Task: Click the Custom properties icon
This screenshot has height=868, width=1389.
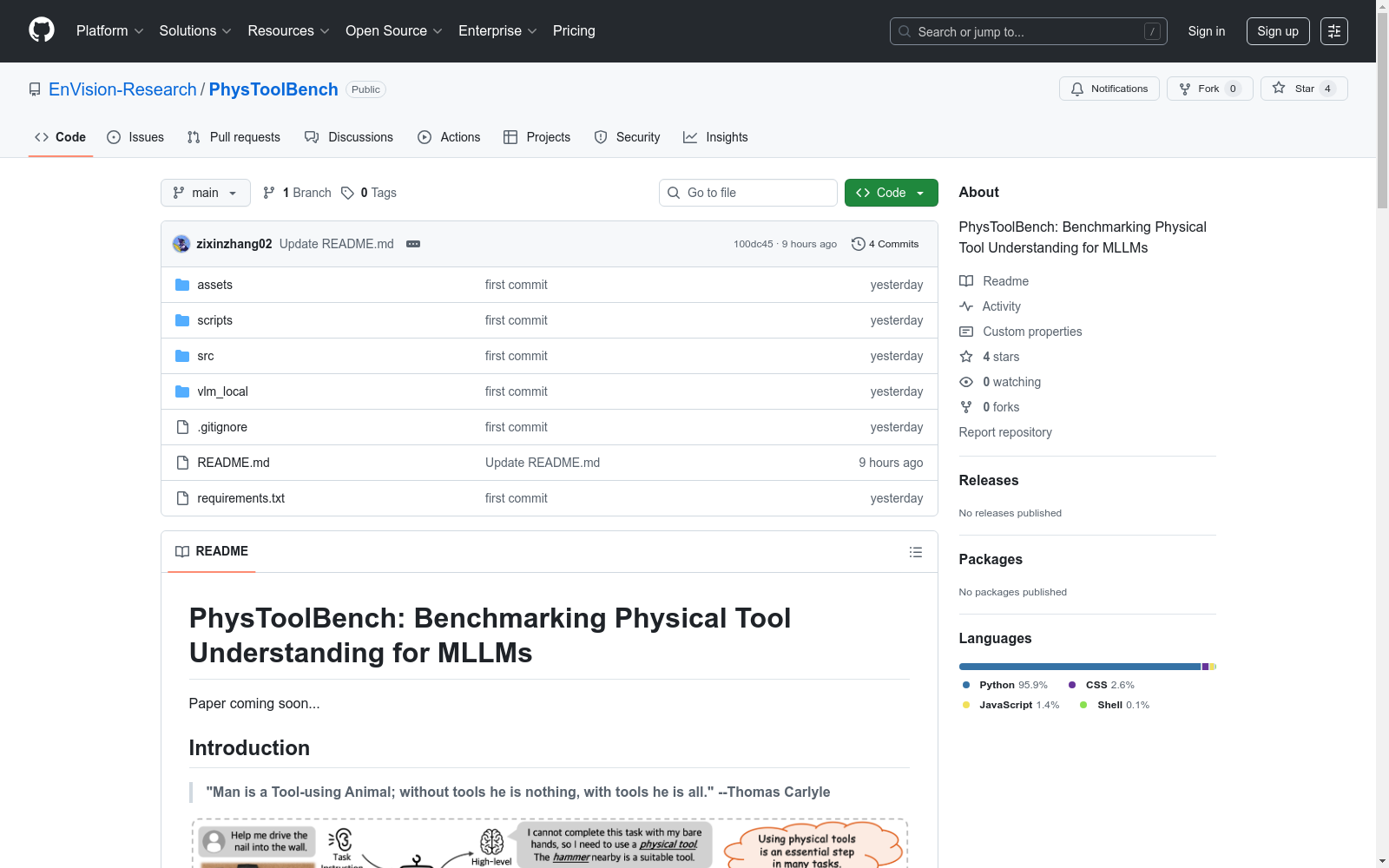Action: 966,332
